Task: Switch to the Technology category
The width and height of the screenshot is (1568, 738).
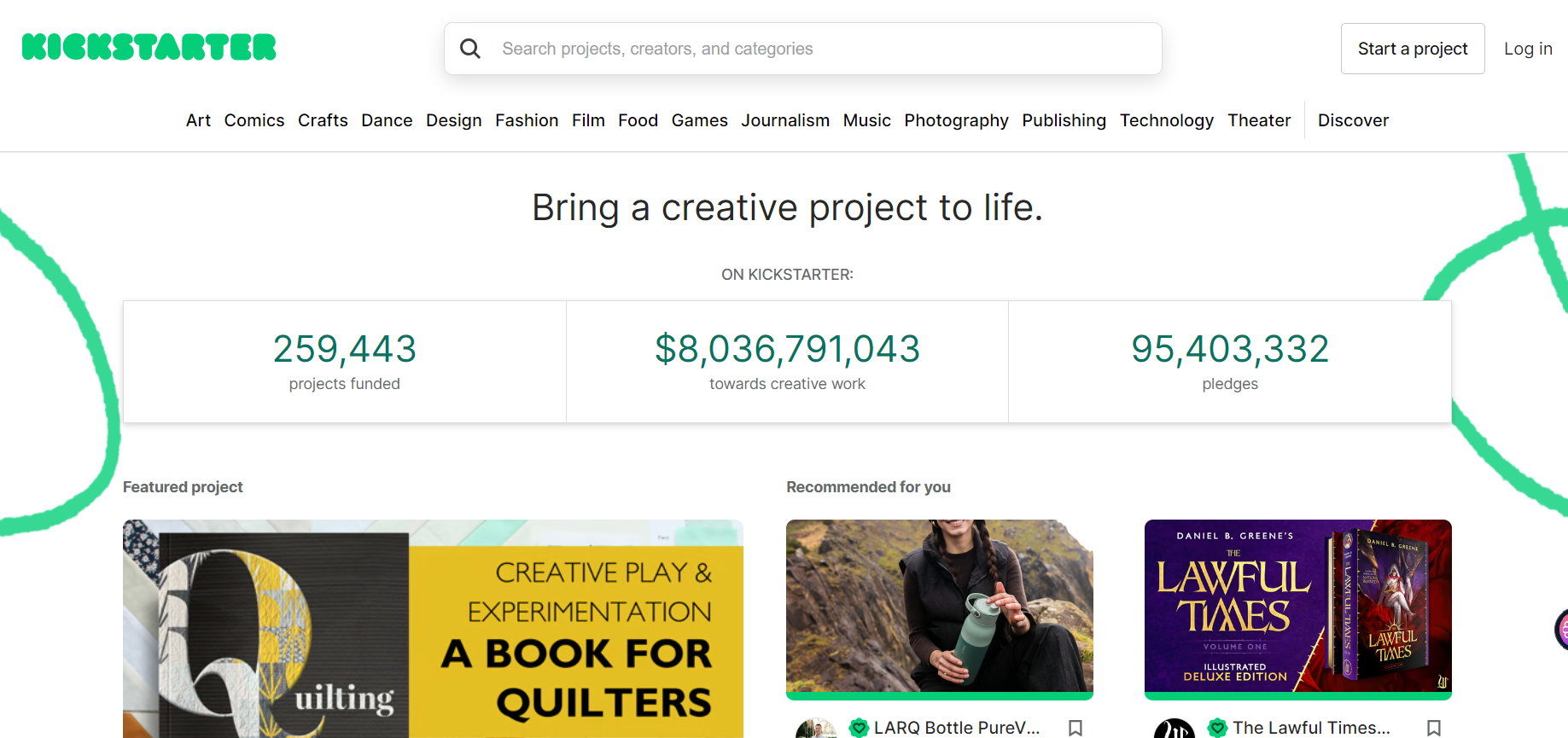Action: (x=1167, y=120)
